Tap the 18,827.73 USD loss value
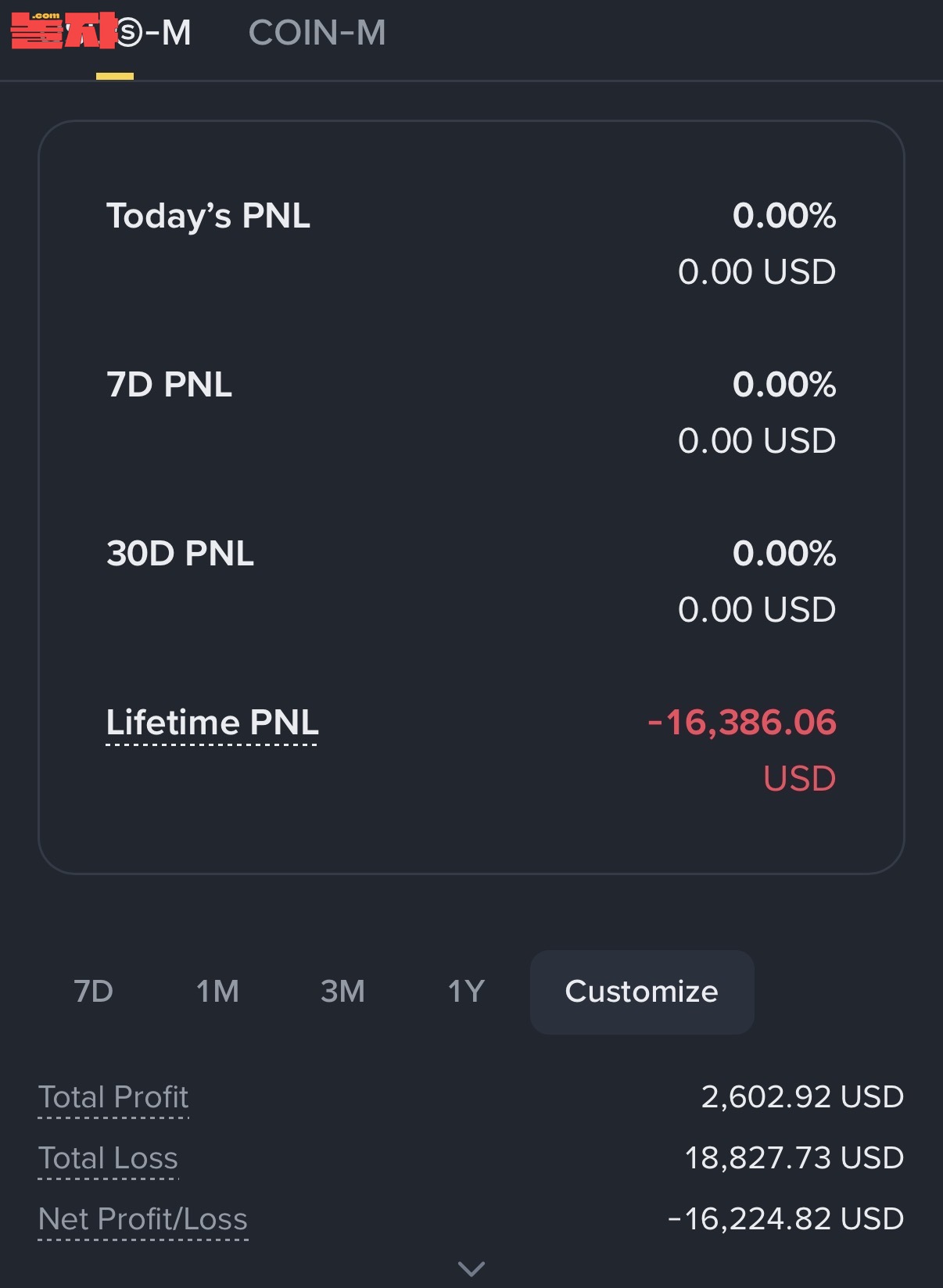Screen dimensions: 943x1288 tap(794, 1158)
